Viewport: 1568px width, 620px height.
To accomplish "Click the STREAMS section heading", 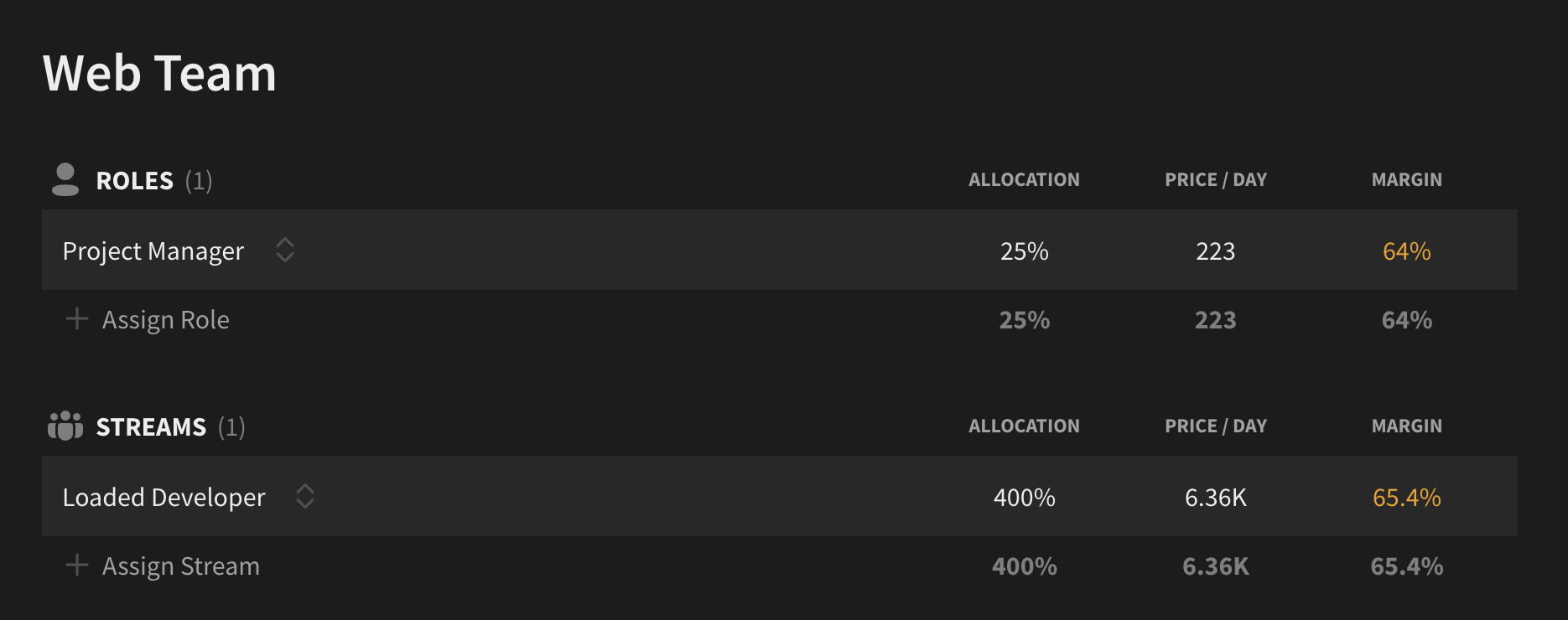I will click(x=151, y=427).
